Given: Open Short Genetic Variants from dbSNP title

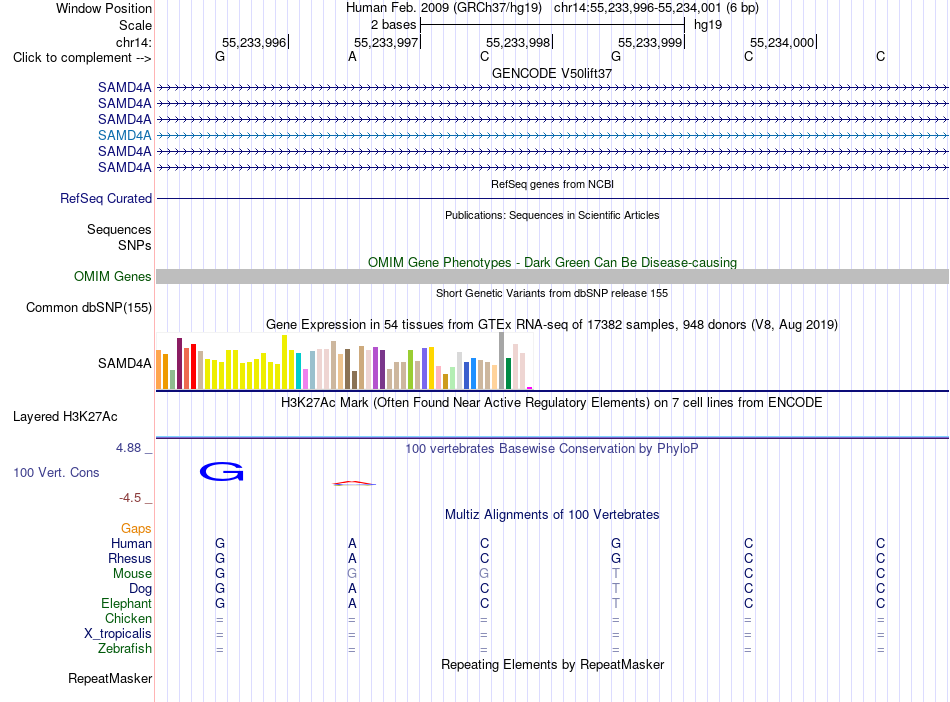Looking at the screenshot, I should [552, 293].
